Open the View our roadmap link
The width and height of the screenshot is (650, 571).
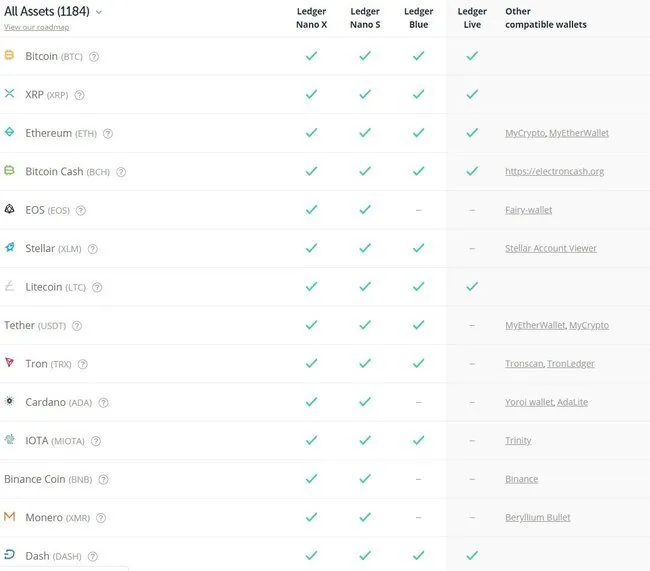coord(36,27)
